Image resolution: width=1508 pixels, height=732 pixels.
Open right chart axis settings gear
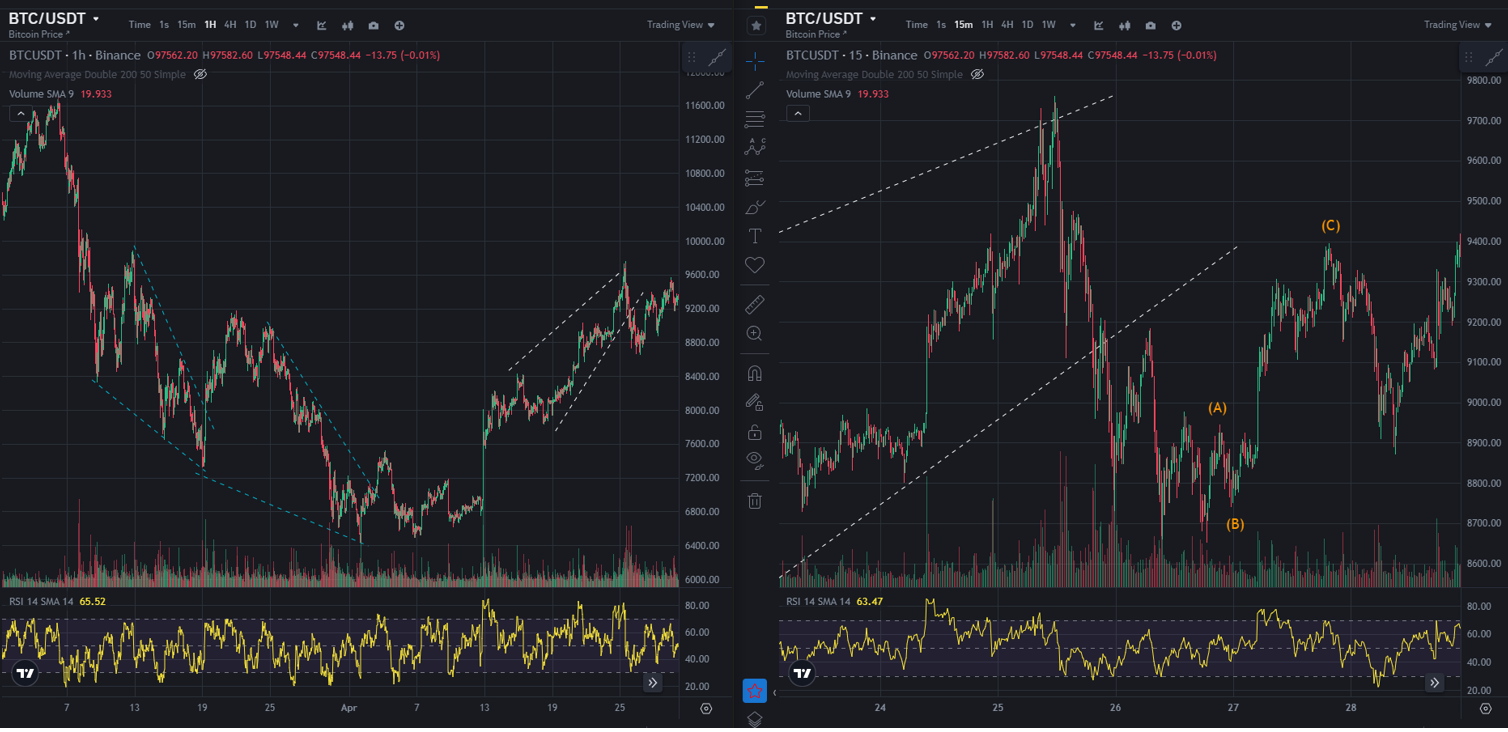1484,708
